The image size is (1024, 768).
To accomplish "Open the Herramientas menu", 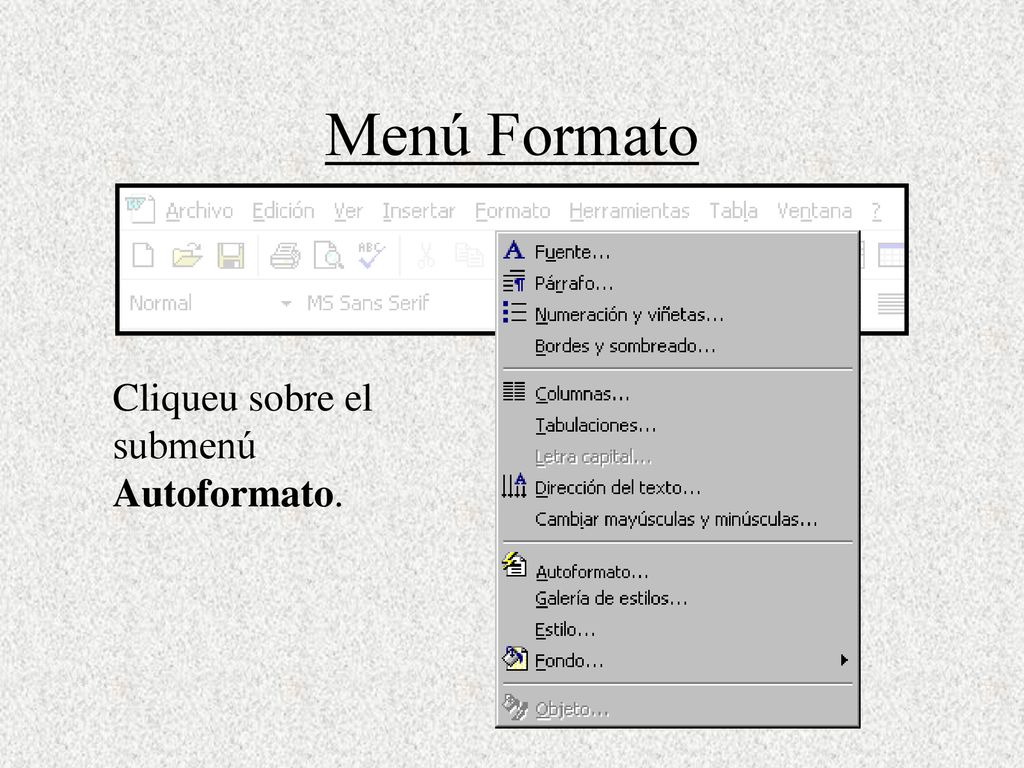I will (x=629, y=211).
